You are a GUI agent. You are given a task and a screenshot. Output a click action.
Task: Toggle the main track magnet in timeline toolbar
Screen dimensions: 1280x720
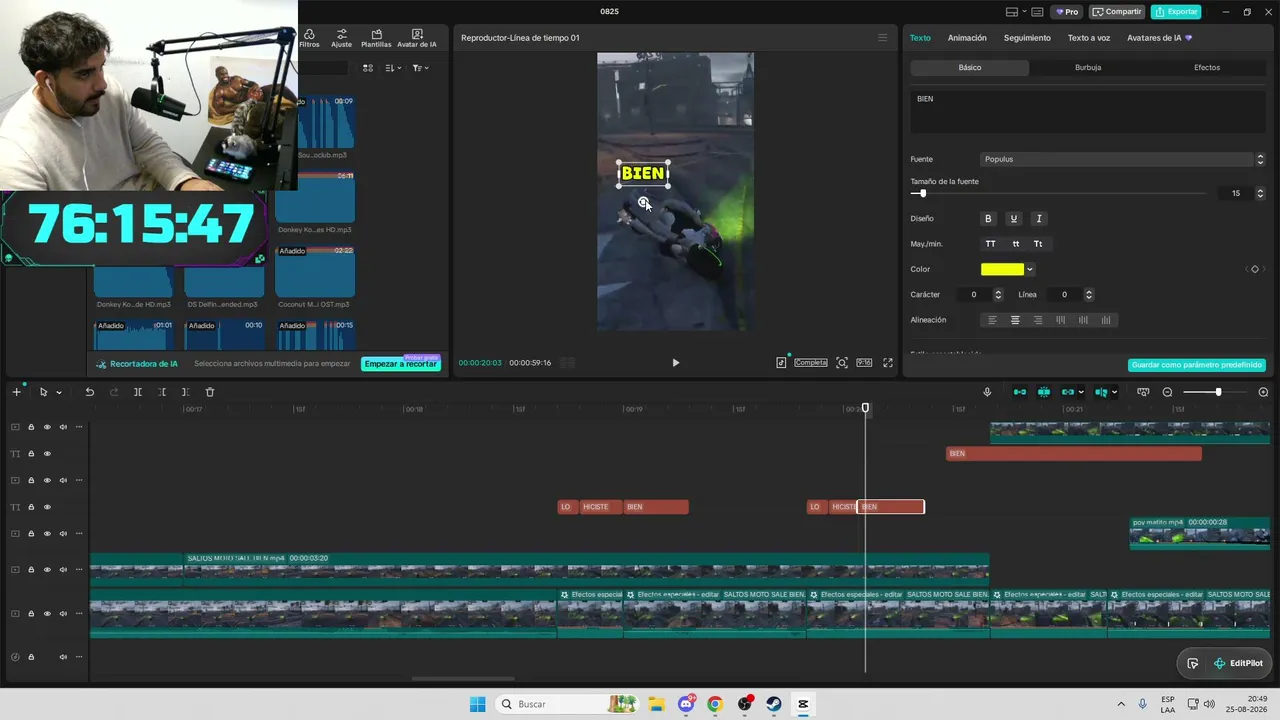[x=1020, y=392]
